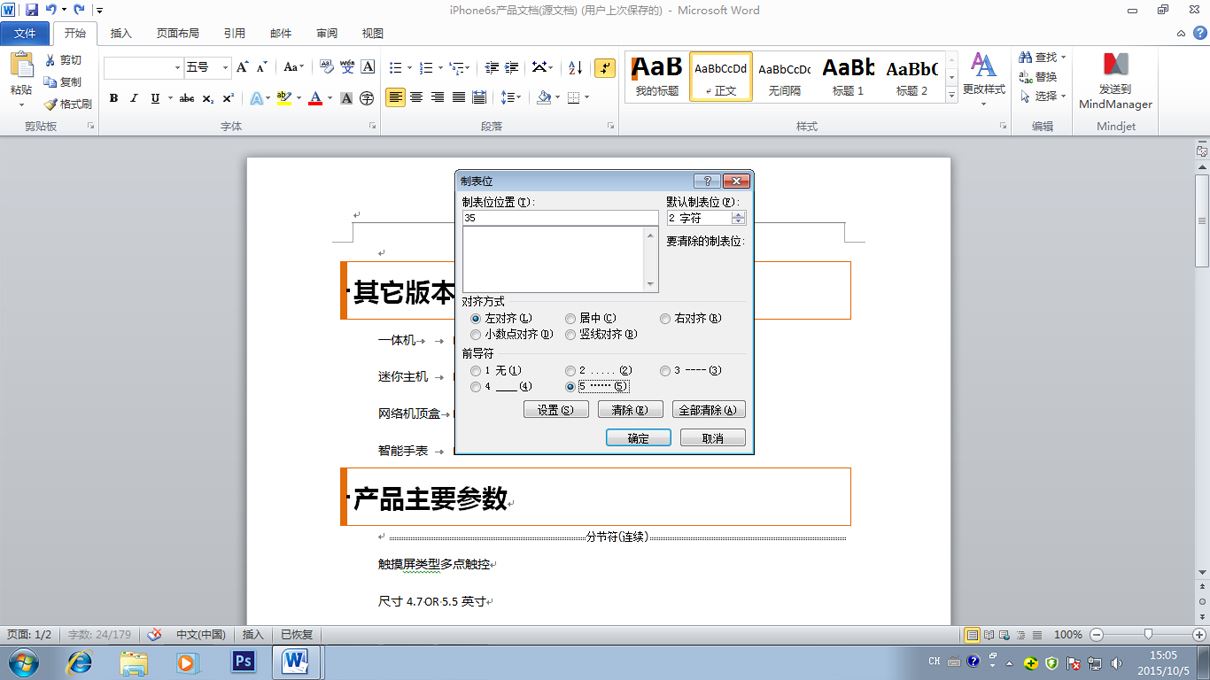Select center alignment (居中) radio button
This screenshot has height=680, width=1210.
[571, 318]
